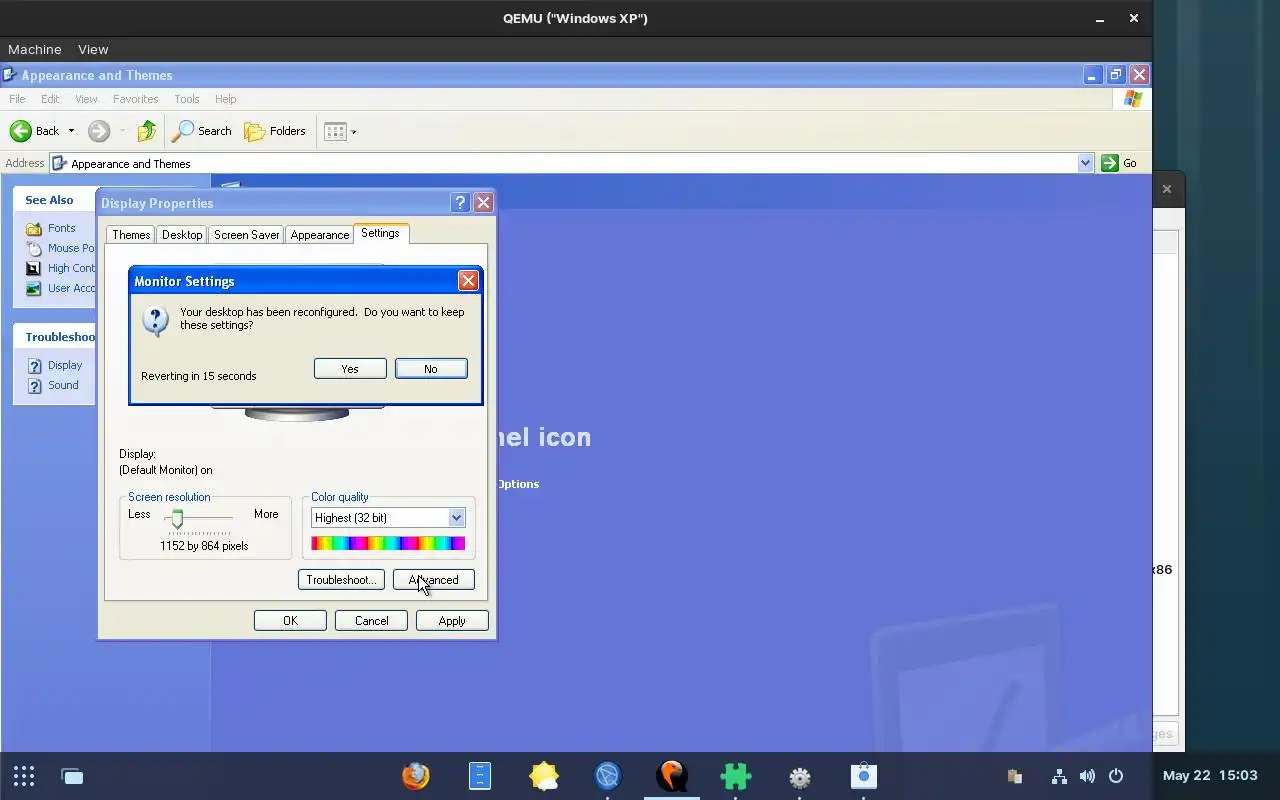This screenshot has height=800, width=1280.
Task: Click Yes to keep the display settings
Action: (350, 369)
